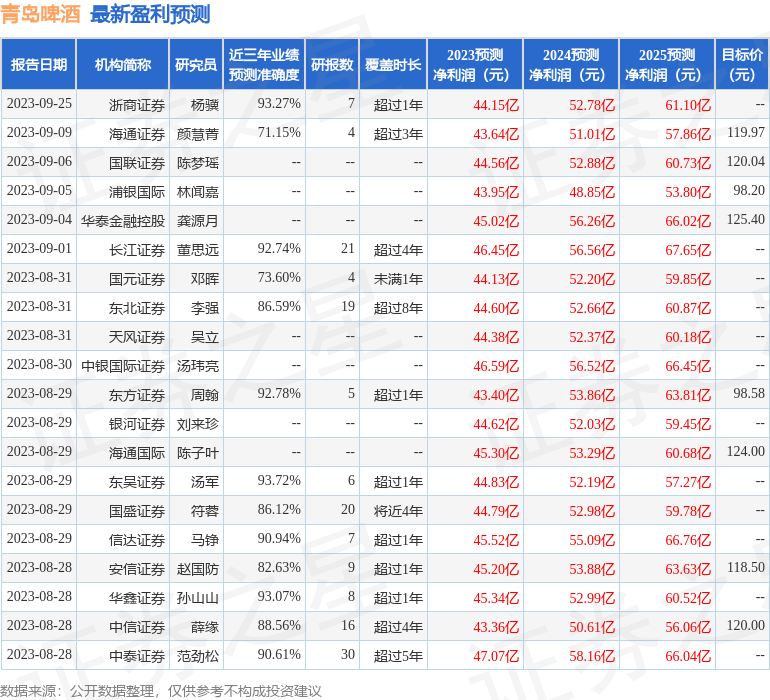Click accuracy value 93.27%
The image size is (770, 700).
tap(279, 104)
